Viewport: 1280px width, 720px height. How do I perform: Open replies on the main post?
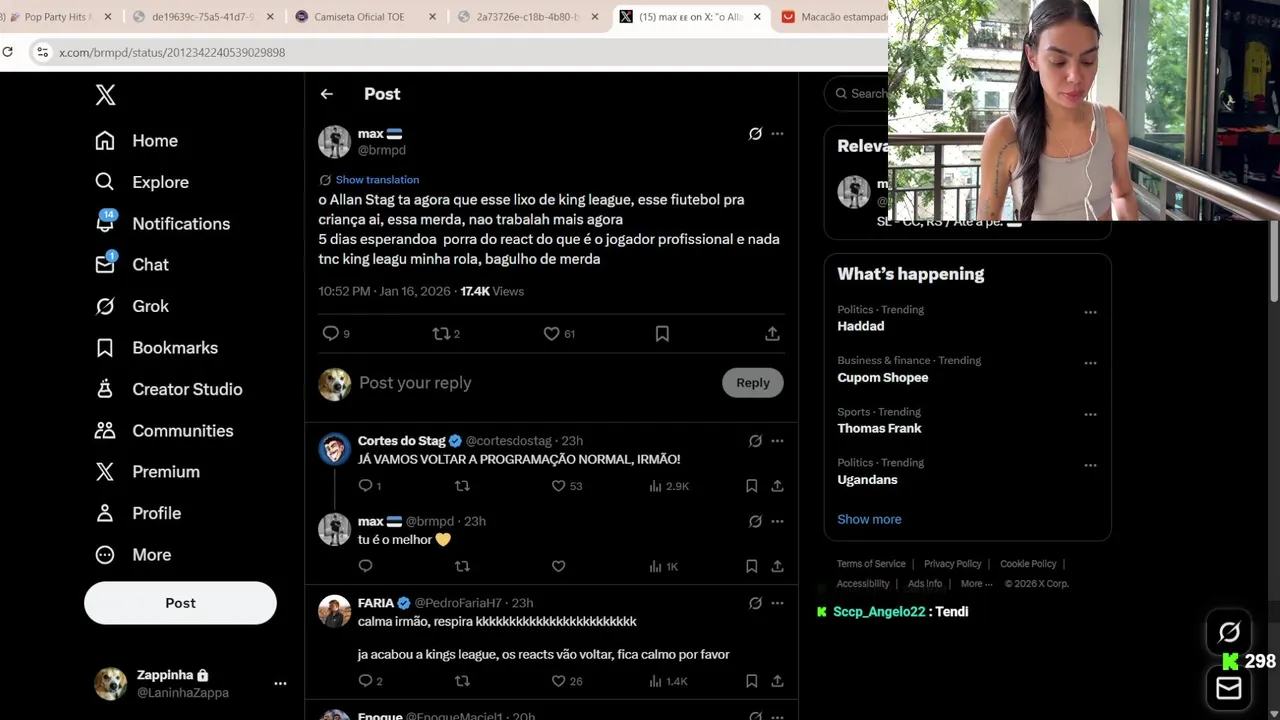point(336,334)
